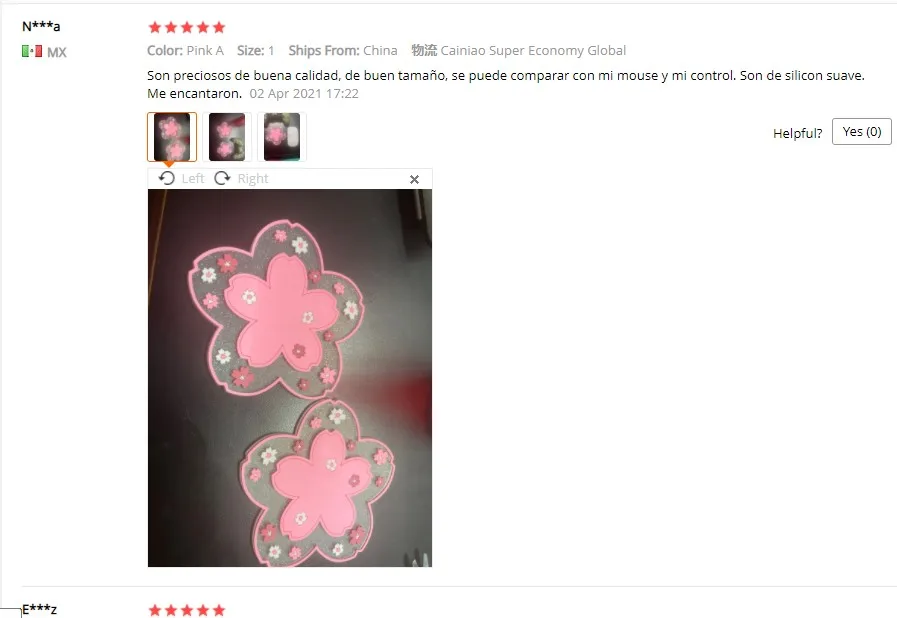Click Cainiao Super Economy Global shipping text
Screen dimensions: 897x618
[533, 50]
